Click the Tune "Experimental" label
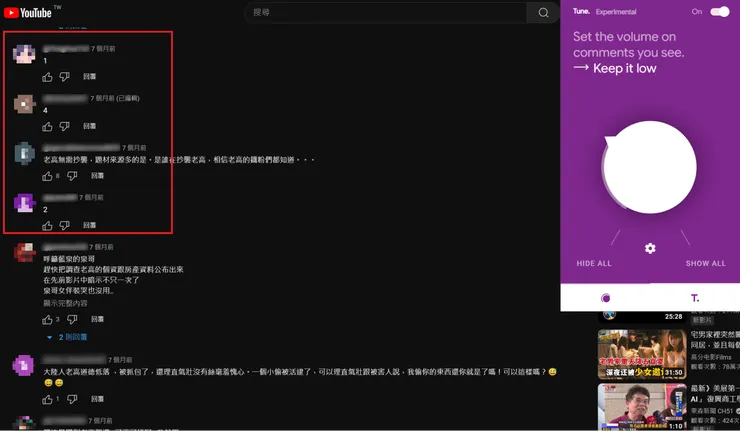Image resolution: width=740 pixels, height=431 pixels. (616, 12)
